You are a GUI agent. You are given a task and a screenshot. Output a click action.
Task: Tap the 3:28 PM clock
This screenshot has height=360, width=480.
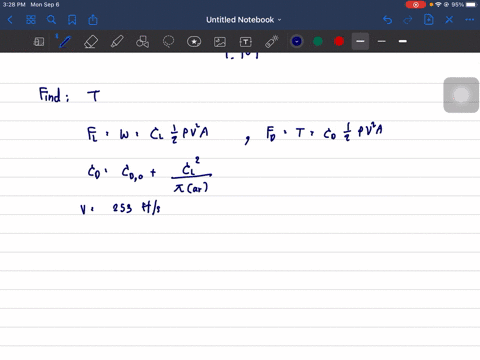pos(14,5)
